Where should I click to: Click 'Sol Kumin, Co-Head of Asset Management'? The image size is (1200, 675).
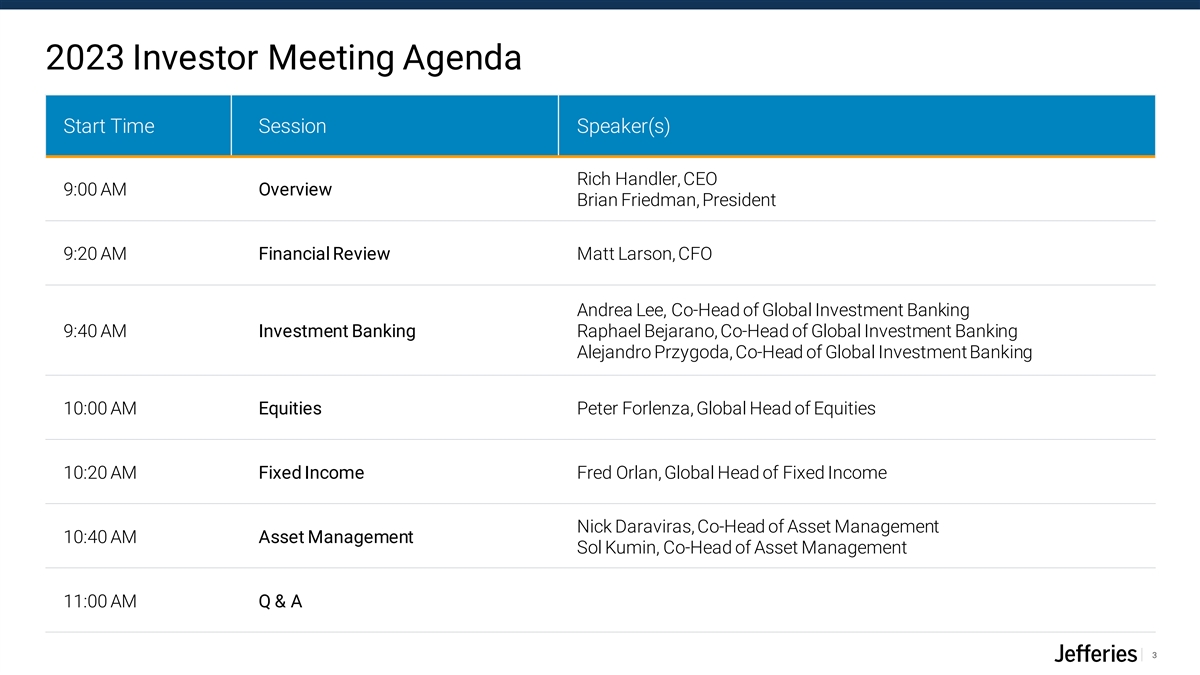click(741, 548)
